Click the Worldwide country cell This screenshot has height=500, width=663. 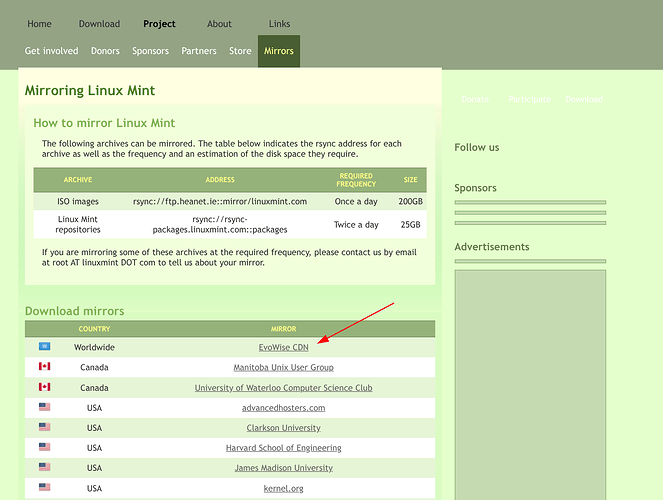click(x=94, y=347)
